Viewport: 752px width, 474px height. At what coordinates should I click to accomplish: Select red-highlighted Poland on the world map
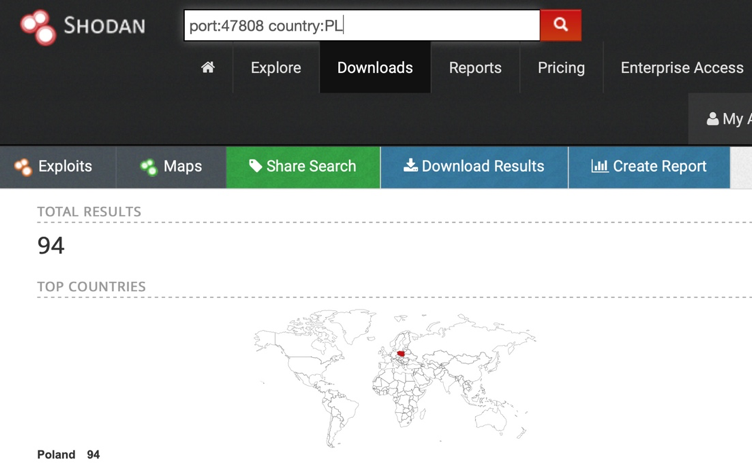[x=401, y=353]
